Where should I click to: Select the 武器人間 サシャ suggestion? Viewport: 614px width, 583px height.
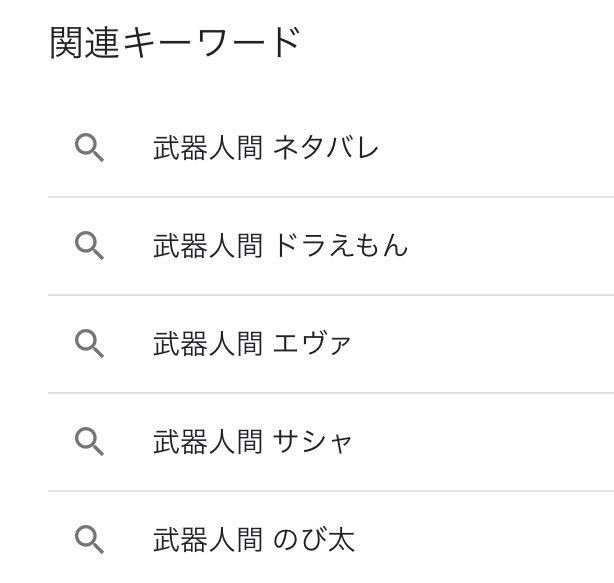[331, 442]
